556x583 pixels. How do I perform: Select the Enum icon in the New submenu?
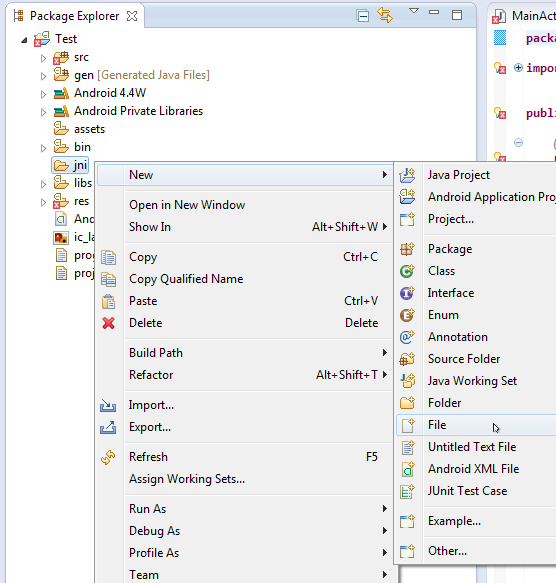(x=407, y=315)
